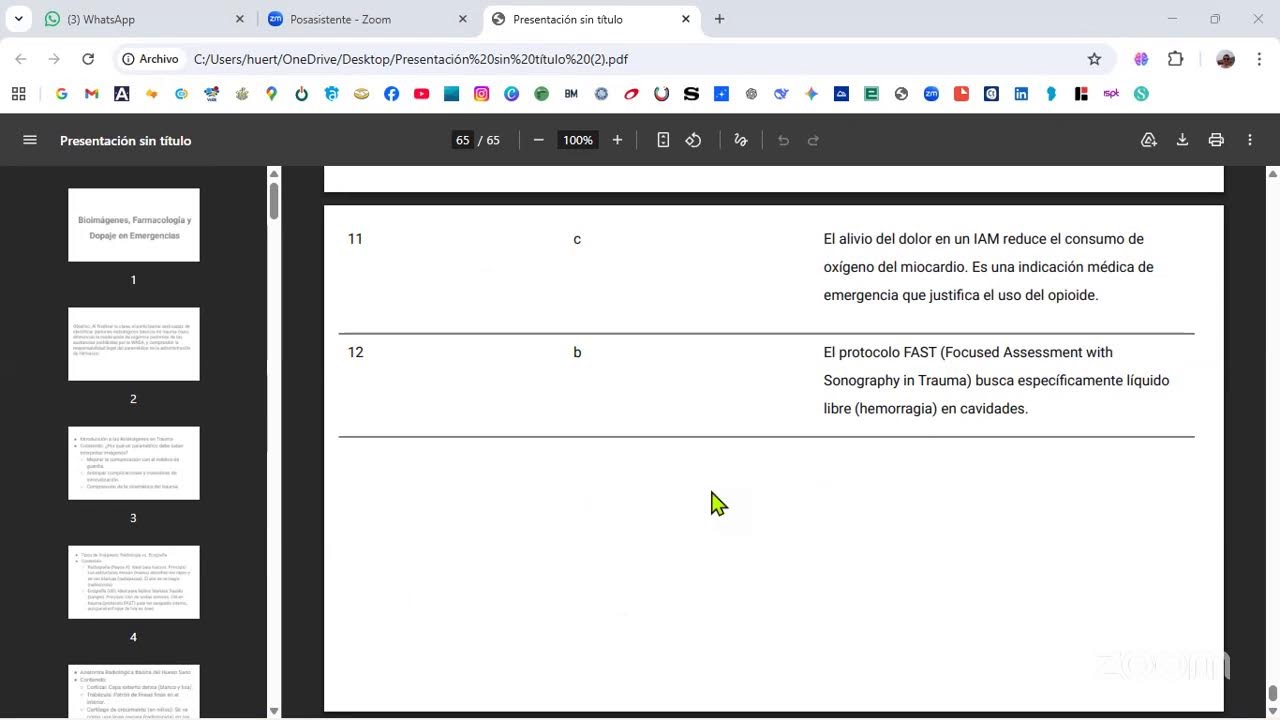Click thumbnail panel scroll-up arrow
Viewport: 1280px width, 720px height.
point(274,174)
